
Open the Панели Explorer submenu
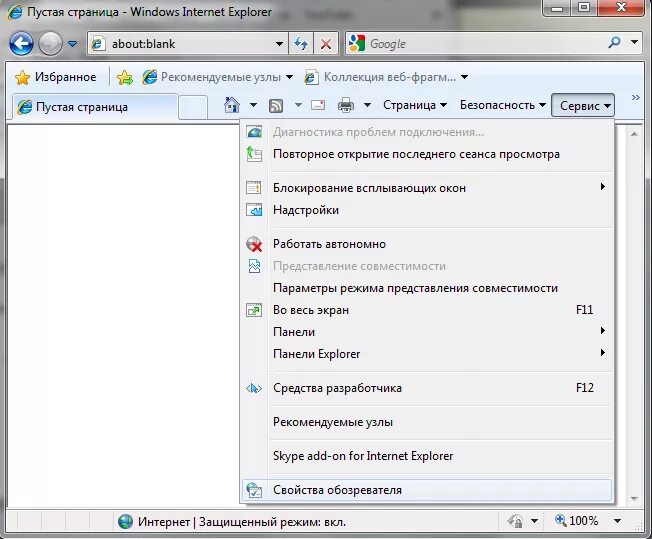click(x=426, y=354)
